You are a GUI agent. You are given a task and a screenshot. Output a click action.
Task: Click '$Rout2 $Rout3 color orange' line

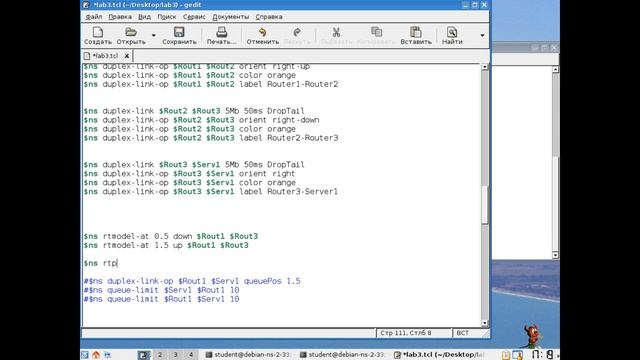pyautogui.click(x=189, y=129)
